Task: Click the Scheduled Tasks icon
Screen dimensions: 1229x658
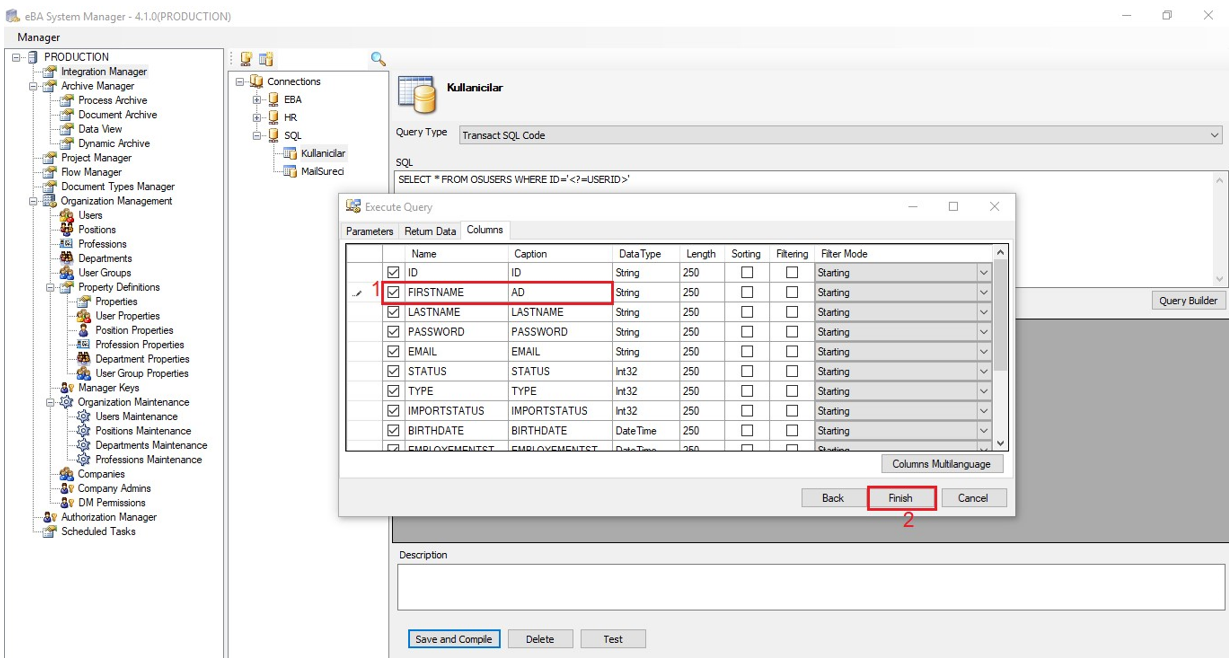Action: pos(49,532)
